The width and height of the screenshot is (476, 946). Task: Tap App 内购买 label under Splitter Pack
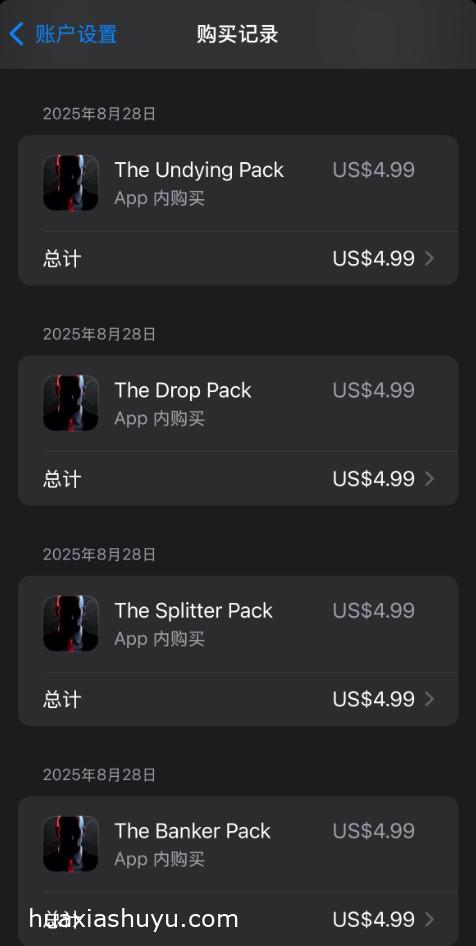coord(160,639)
